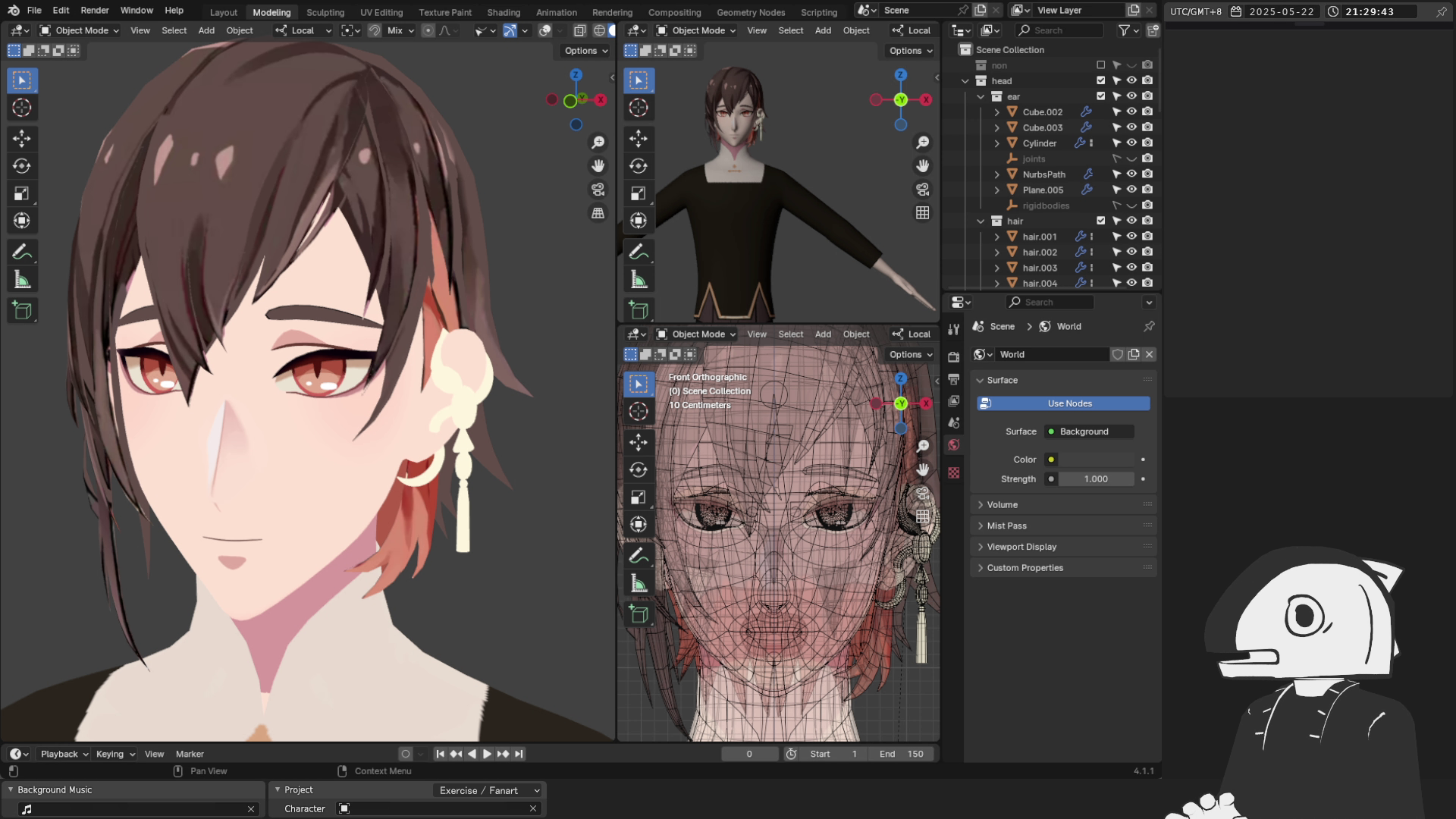Image resolution: width=1456 pixels, height=819 pixels.
Task: Collapse the head collection
Action: 965,81
